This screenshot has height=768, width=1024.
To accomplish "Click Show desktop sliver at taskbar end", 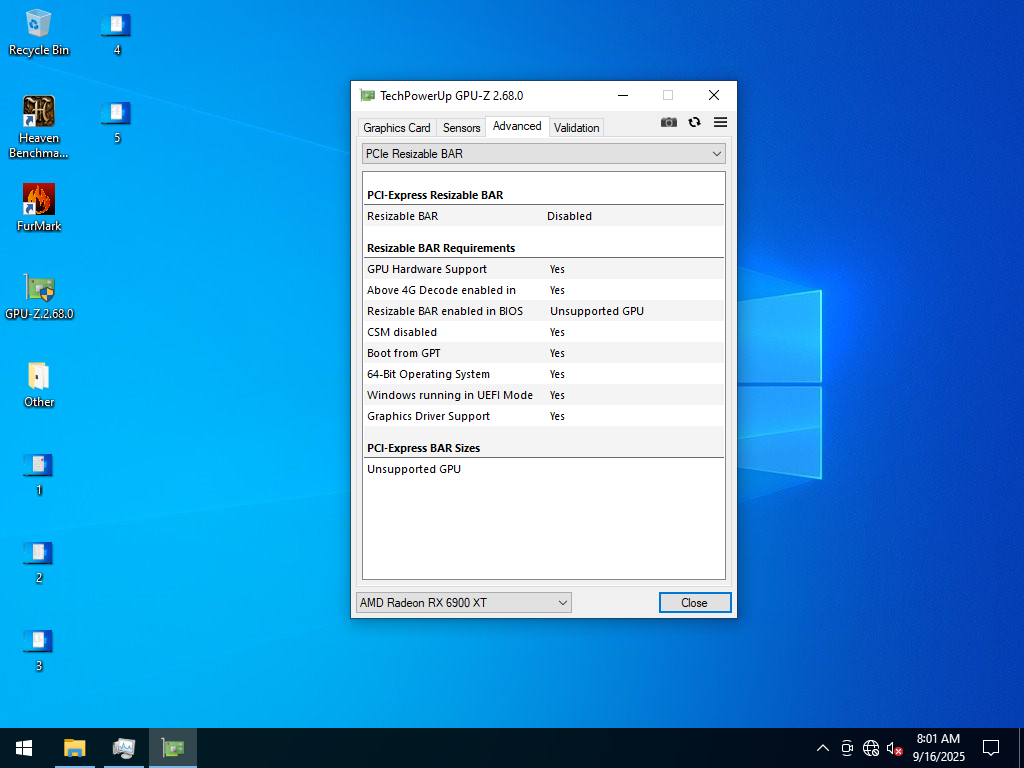I will pos(1021,748).
